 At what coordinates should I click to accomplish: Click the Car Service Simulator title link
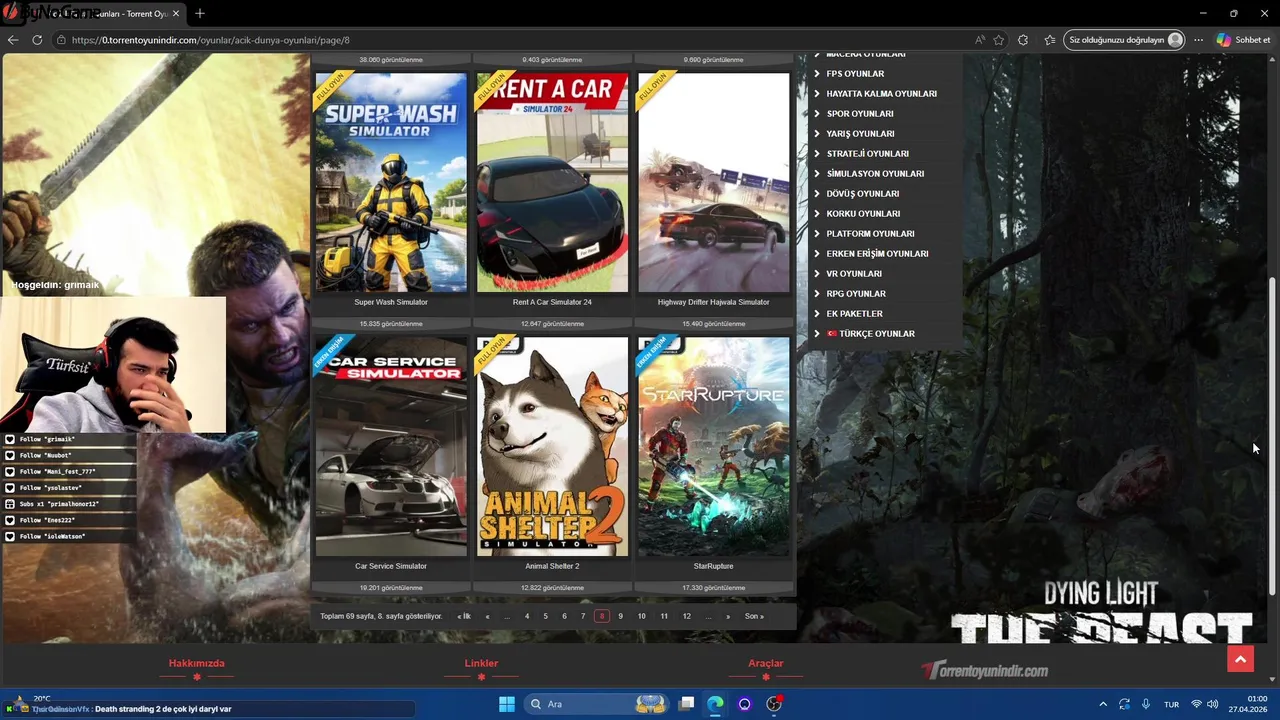(x=391, y=566)
